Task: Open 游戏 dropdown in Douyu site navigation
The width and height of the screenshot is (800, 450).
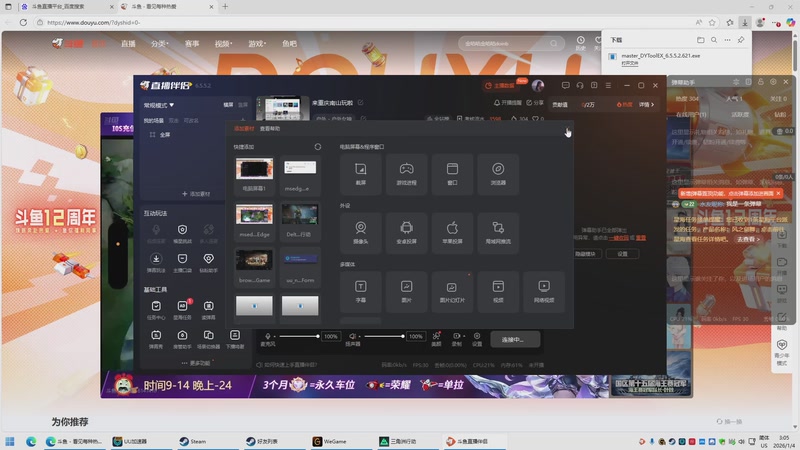Action: pos(257,44)
